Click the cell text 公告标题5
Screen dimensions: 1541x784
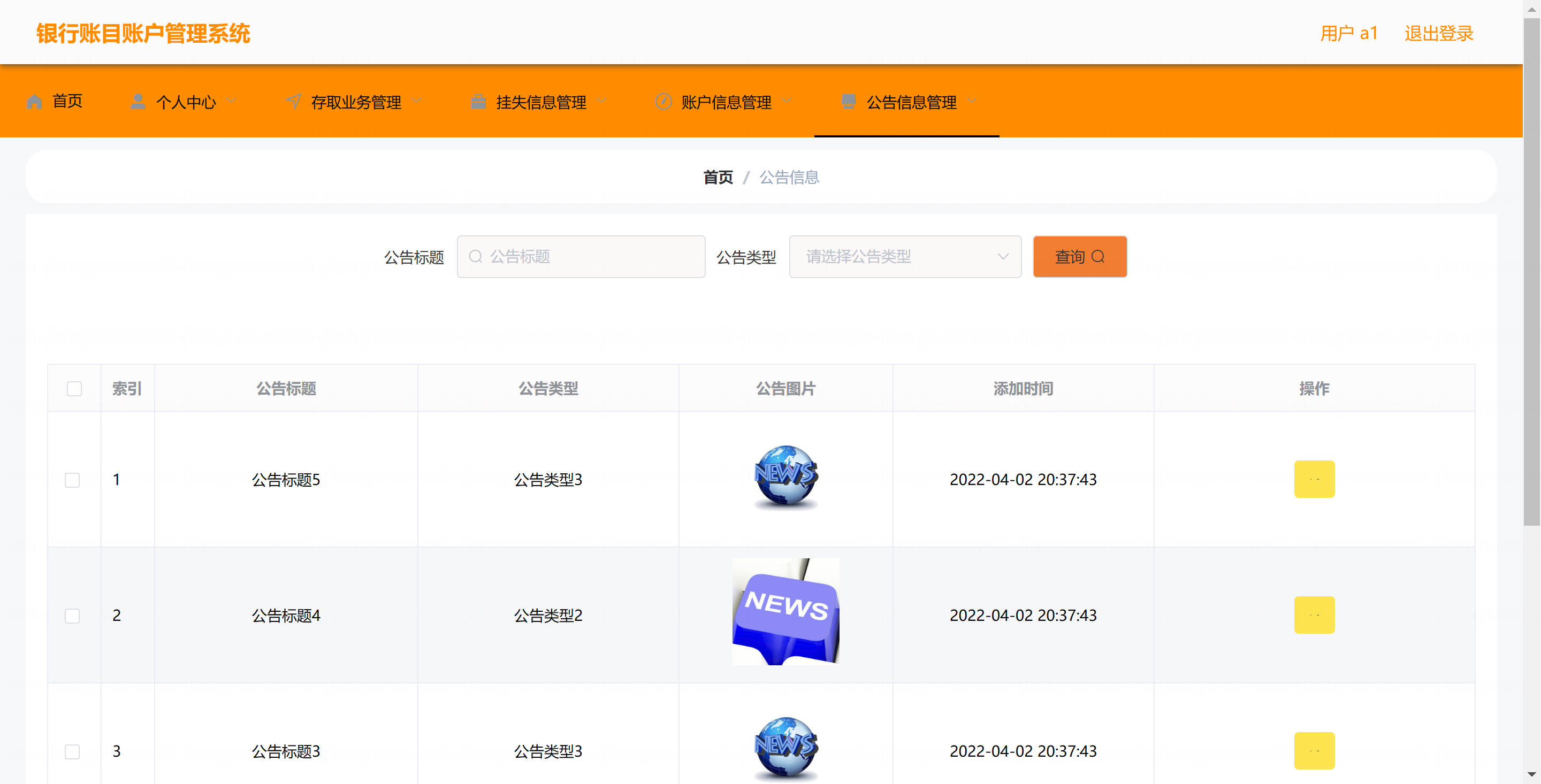(286, 480)
